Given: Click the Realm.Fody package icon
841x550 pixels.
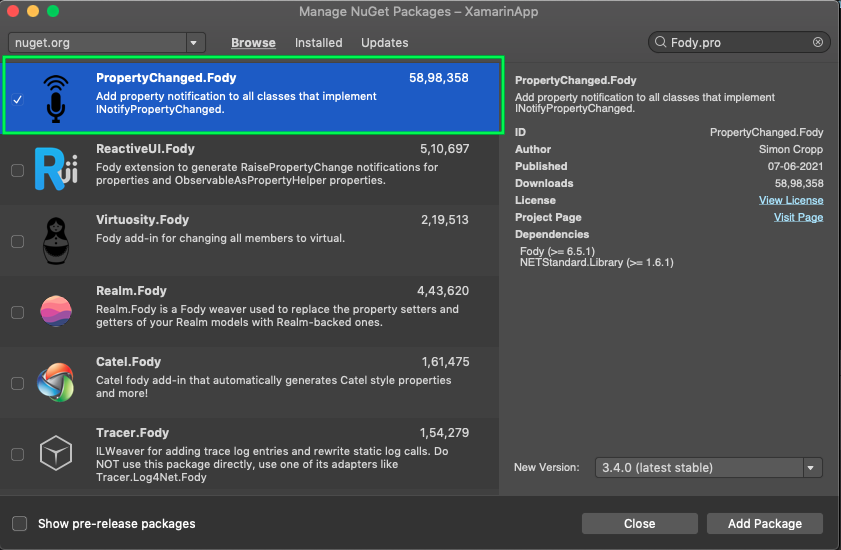Looking at the screenshot, I should click(56, 311).
